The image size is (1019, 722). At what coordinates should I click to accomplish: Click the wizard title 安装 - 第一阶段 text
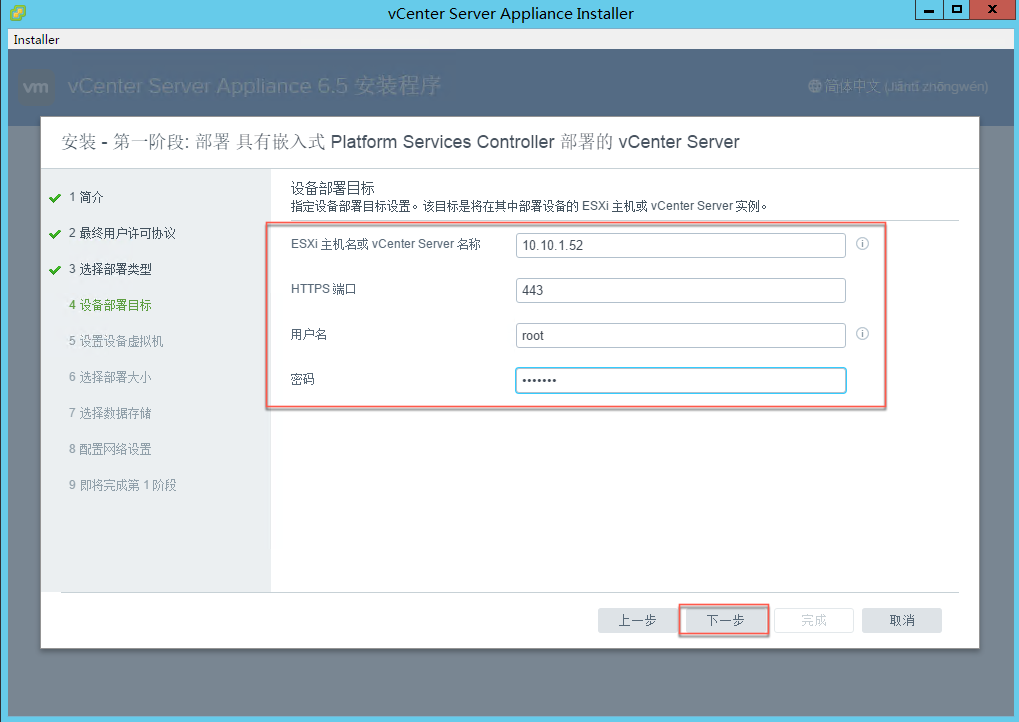pos(400,142)
